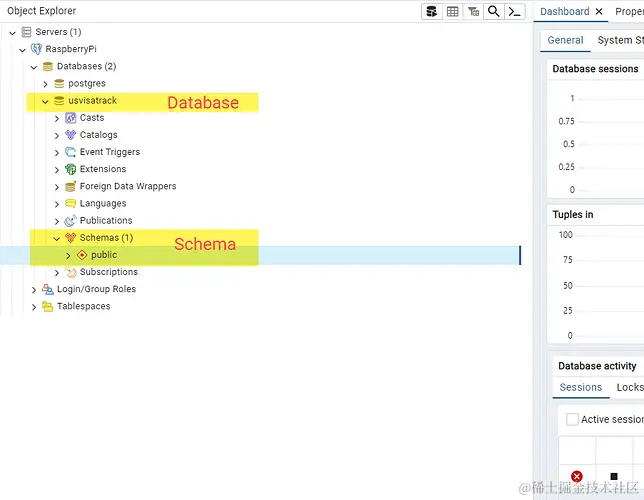Click the postgres database icon
Screen dimensions: 644x500
pyautogui.click(x=59, y=84)
